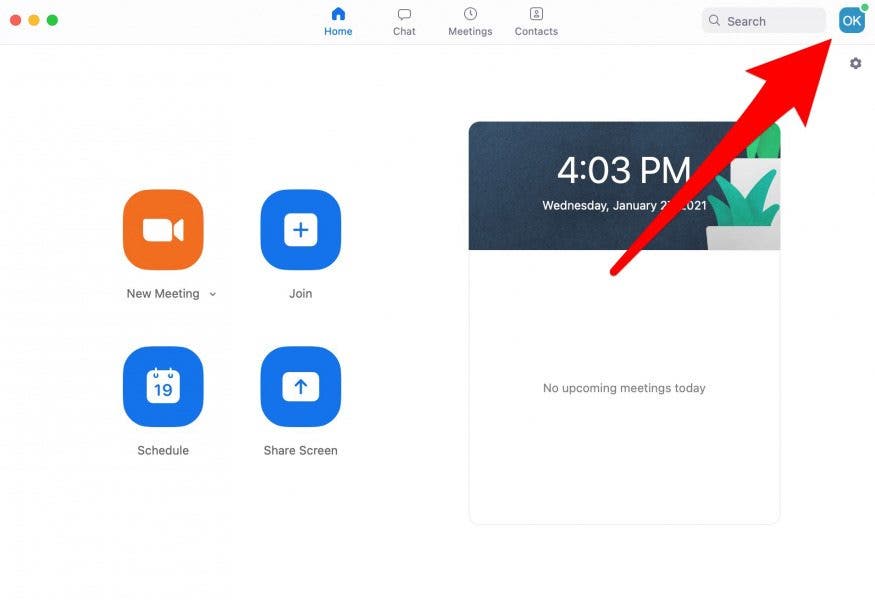Click the Share Screen text label
The image size is (875, 600).
point(300,451)
